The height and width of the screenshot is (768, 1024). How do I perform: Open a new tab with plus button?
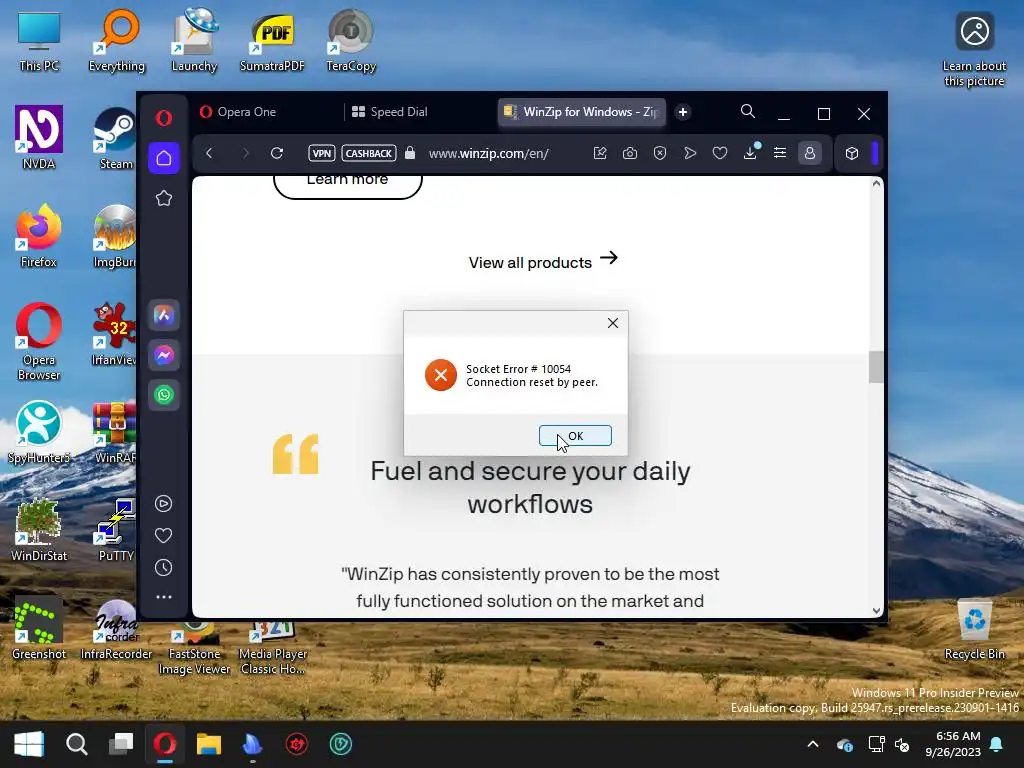tap(683, 112)
